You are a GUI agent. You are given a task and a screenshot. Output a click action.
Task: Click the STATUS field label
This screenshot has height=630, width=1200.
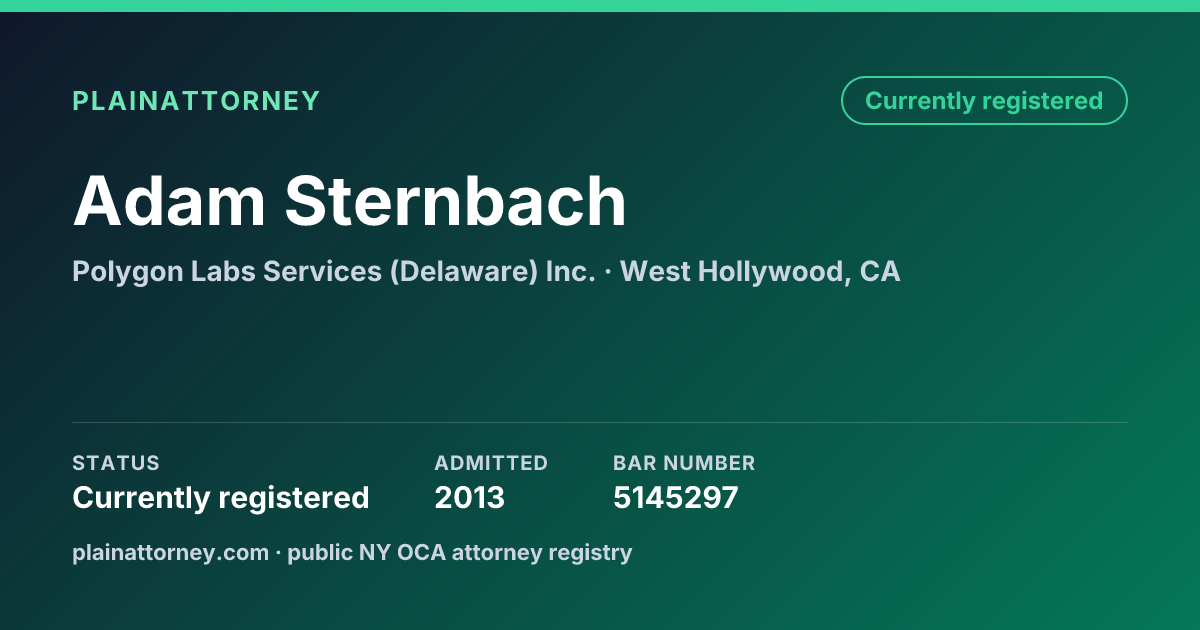[116, 463]
